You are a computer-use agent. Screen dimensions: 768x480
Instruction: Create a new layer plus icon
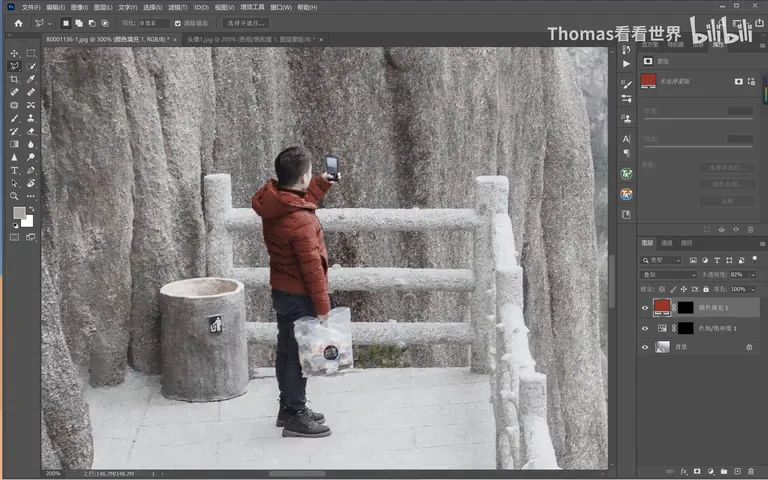coord(737,471)
